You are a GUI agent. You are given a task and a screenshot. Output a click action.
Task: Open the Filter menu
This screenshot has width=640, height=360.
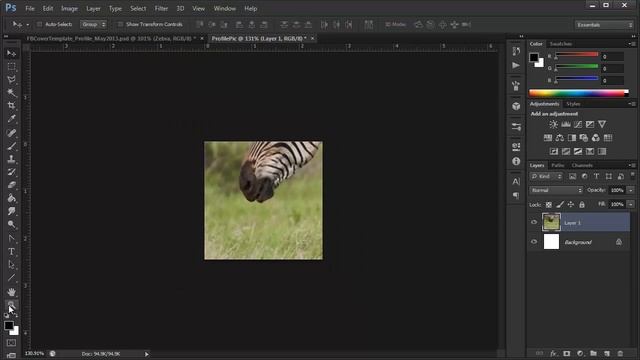pyautogui.click(x=161, y=8)
